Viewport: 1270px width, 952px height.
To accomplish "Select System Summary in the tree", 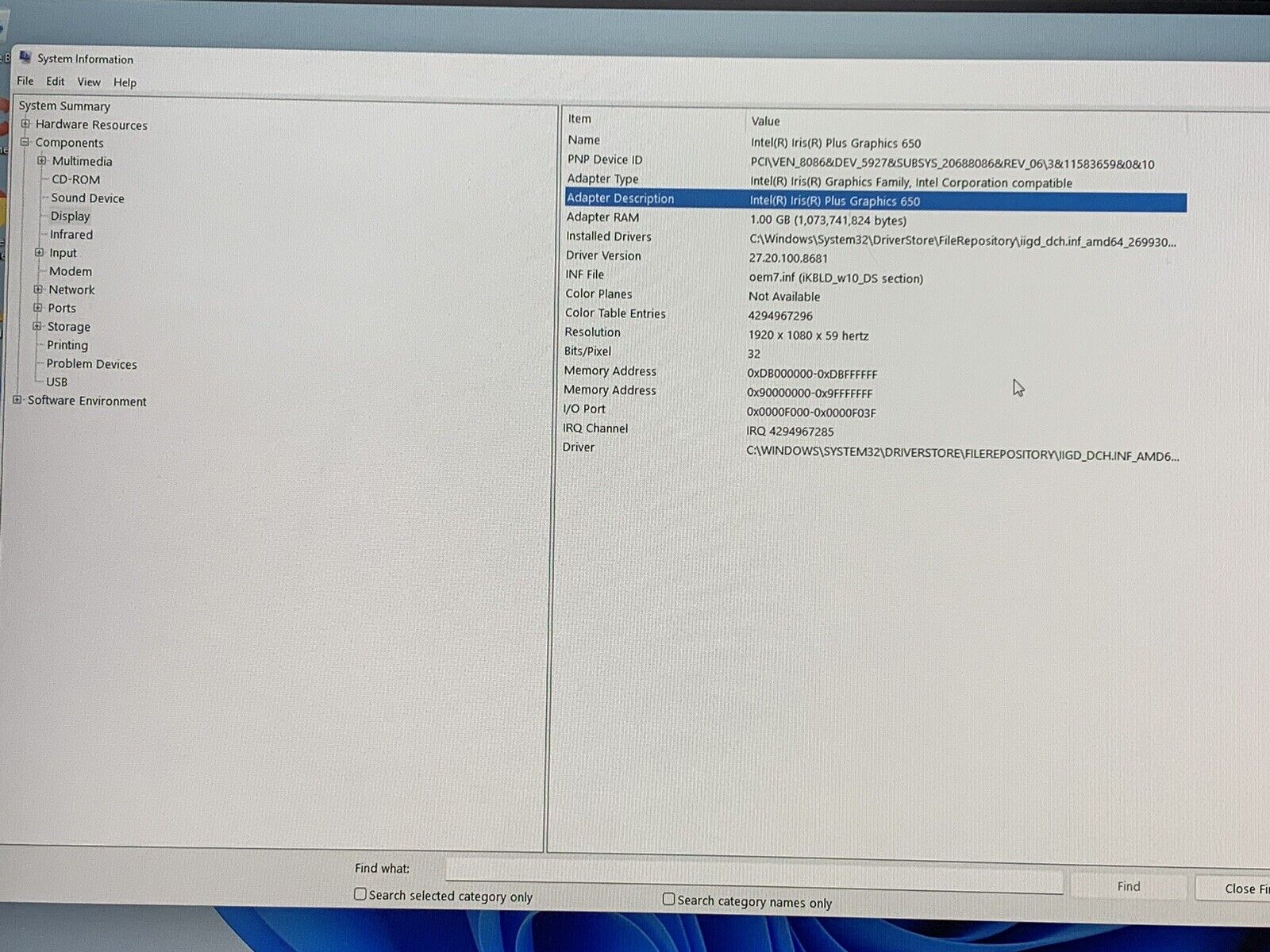I will coord(64,106).
